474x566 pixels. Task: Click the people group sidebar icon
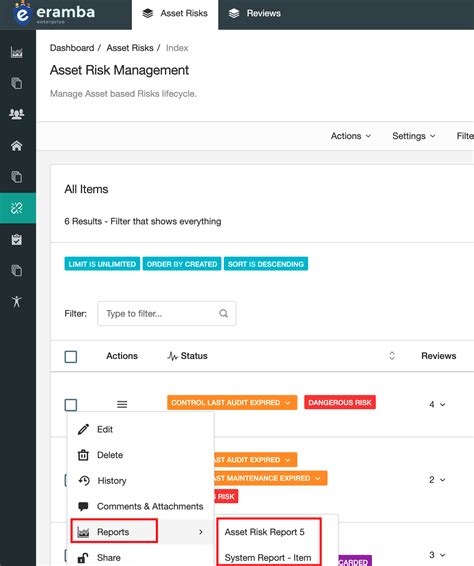tap(17, 114)
